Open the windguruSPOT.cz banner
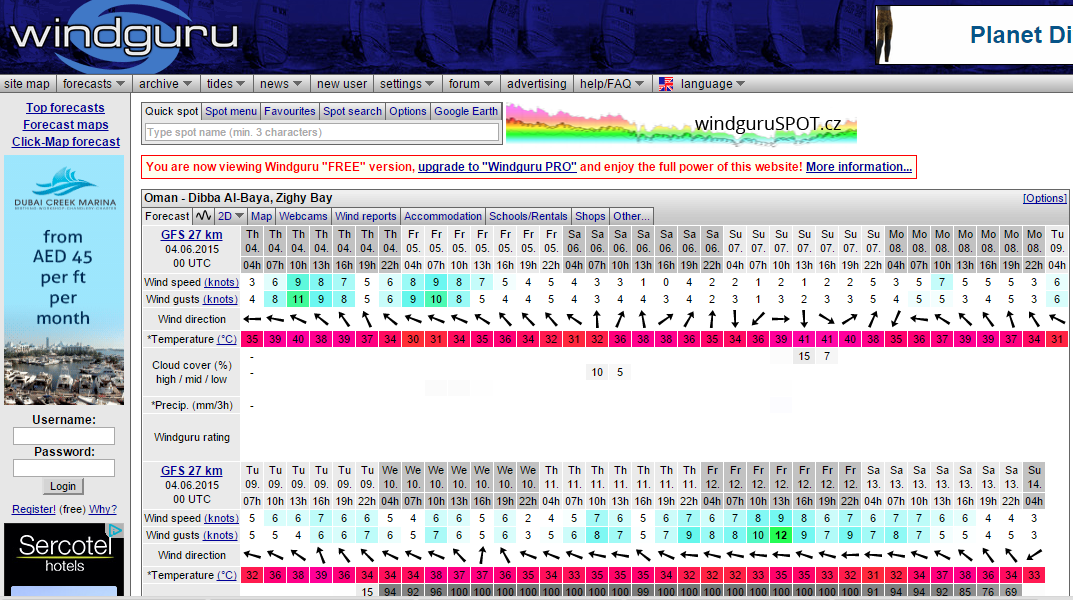This screenshot has height=600, width=1073. coord(682,125)
